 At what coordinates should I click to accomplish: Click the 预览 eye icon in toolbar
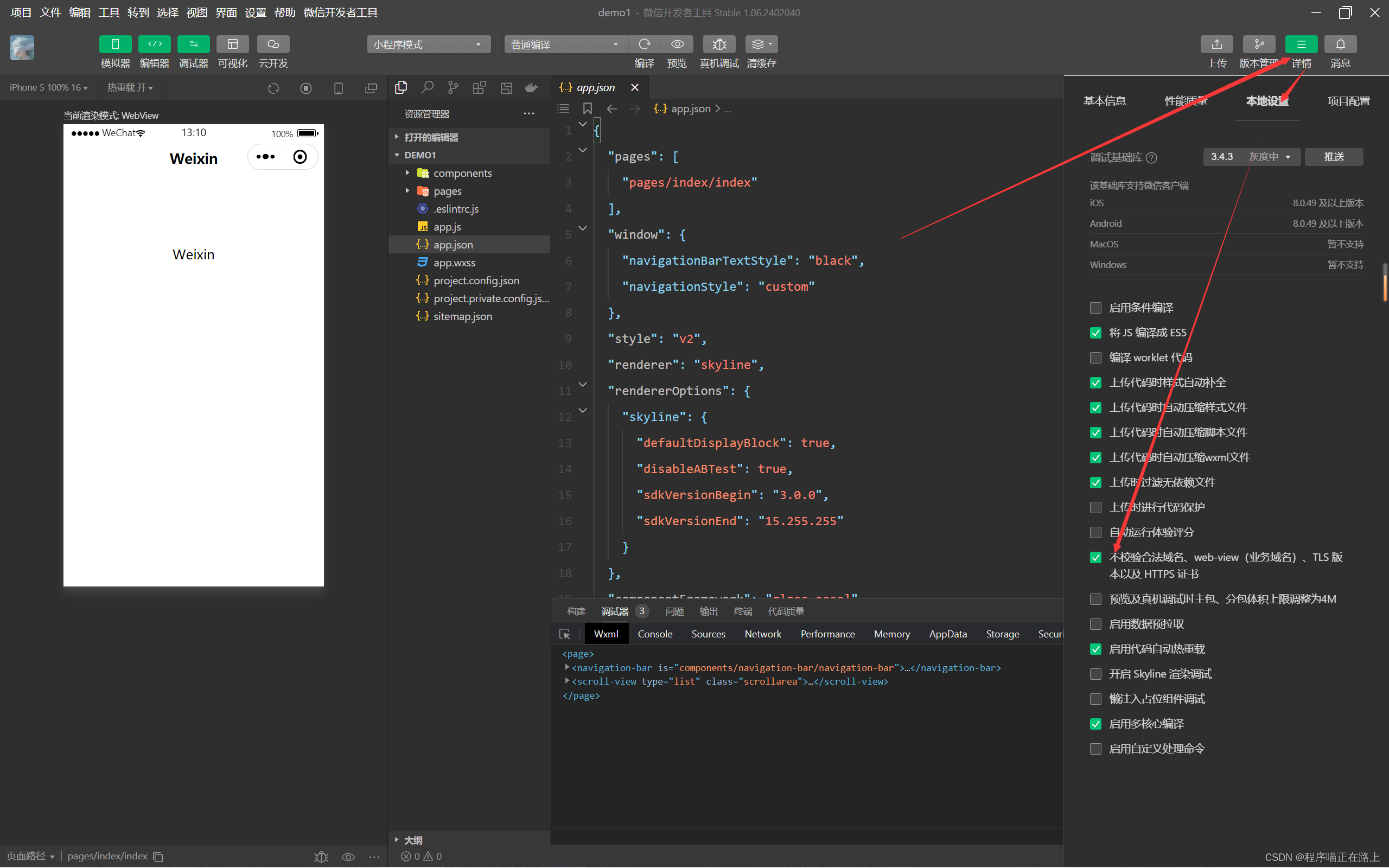pos(677,44)
